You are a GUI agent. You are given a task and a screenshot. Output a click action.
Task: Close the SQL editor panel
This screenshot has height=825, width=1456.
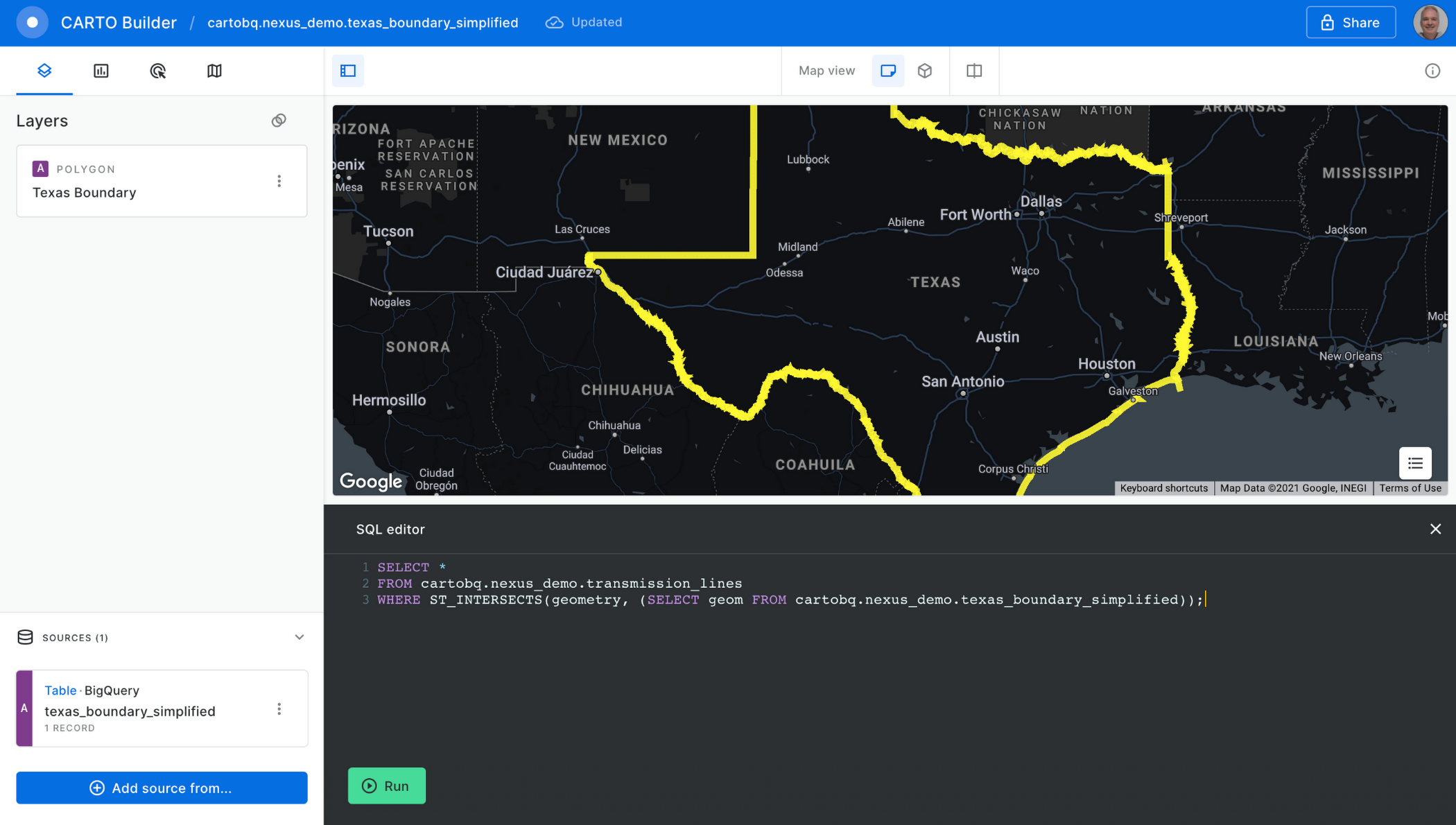[1436, 529]
